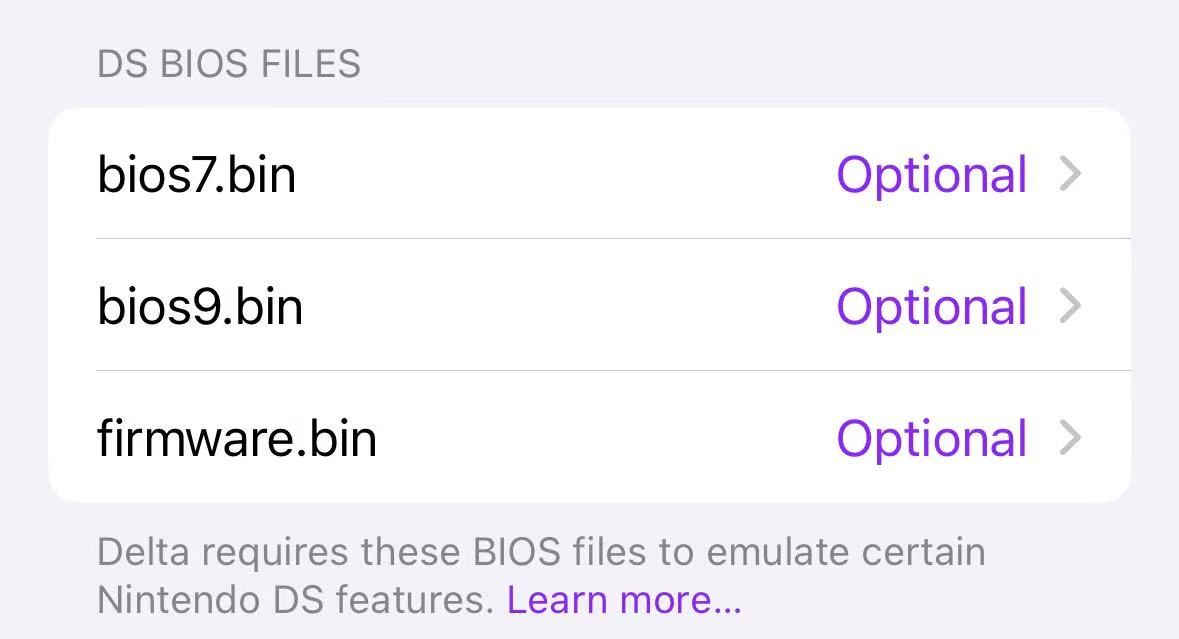Click the Optional status for bios7.bin
This screenshot has width=1179, height=639.
(931, 175)
